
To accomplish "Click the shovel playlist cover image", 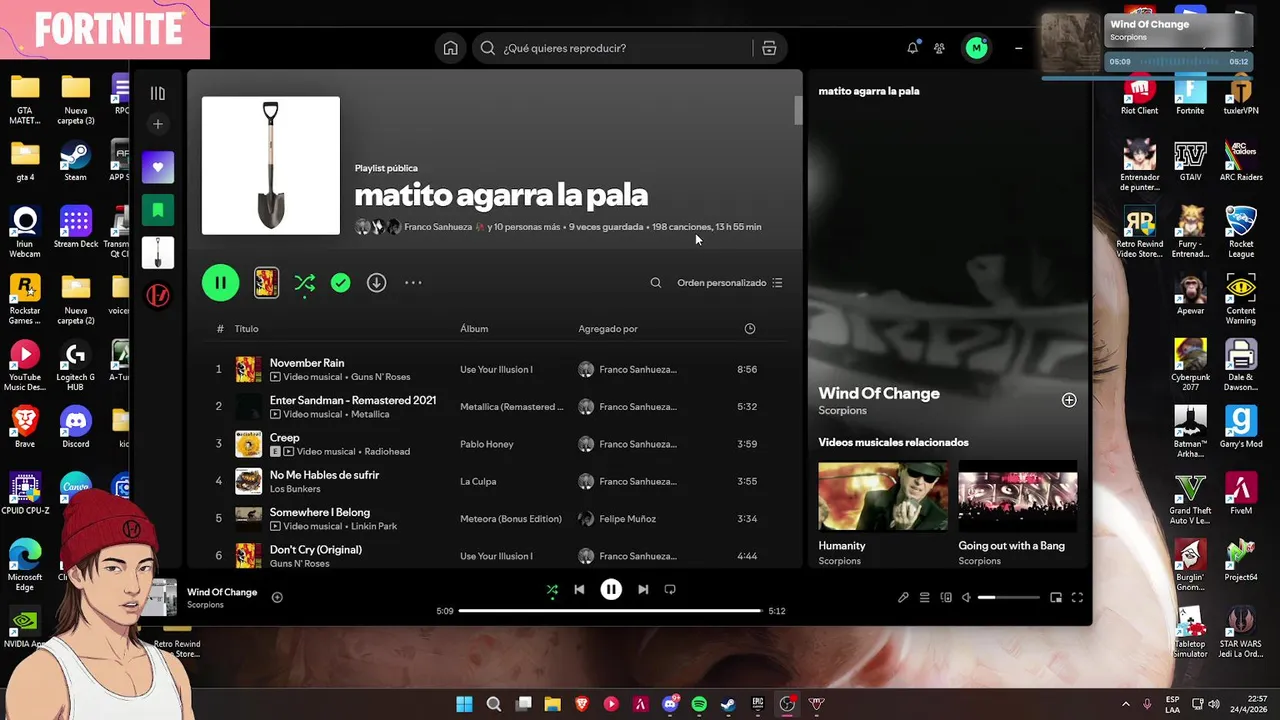I will click(x=271, y=166).
